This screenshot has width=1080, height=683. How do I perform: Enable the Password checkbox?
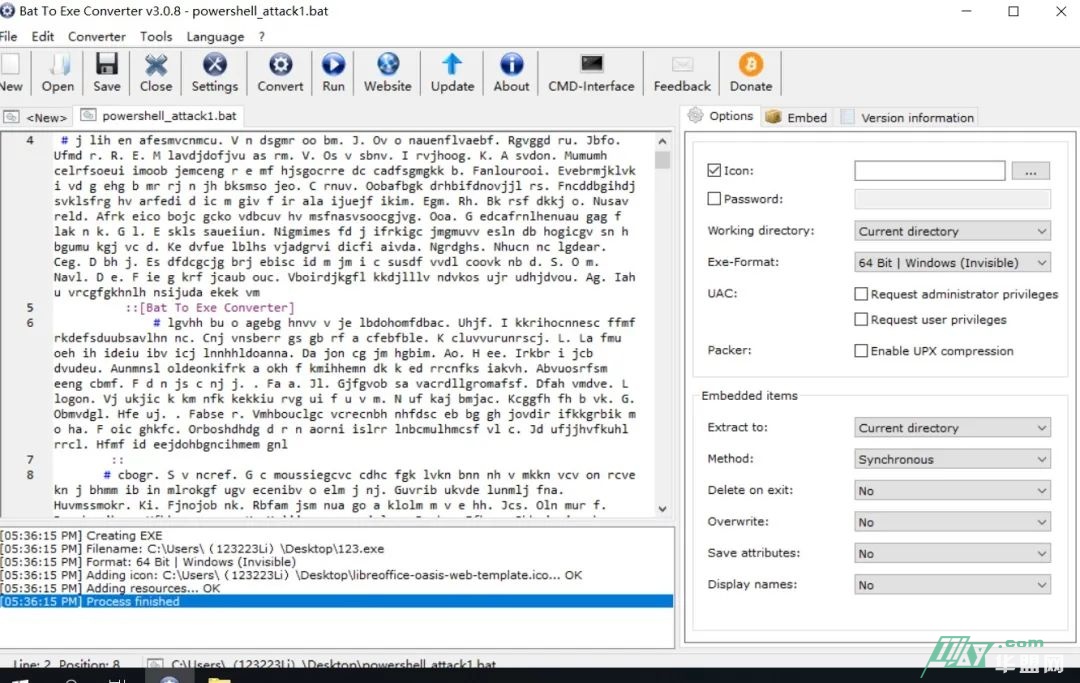coord(714,199)
